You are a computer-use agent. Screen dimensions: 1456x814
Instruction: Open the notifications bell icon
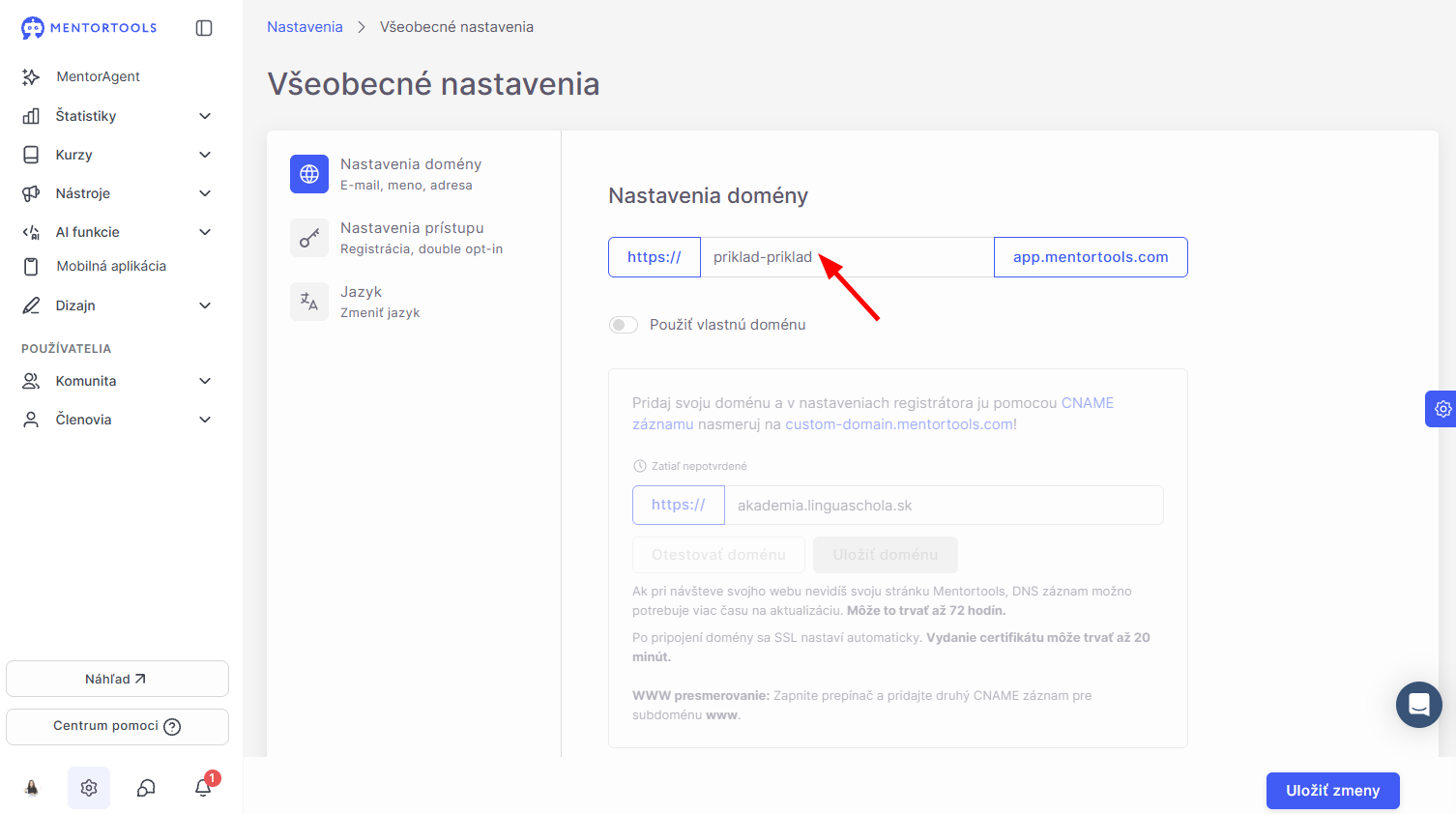click(x=203, y=787)
